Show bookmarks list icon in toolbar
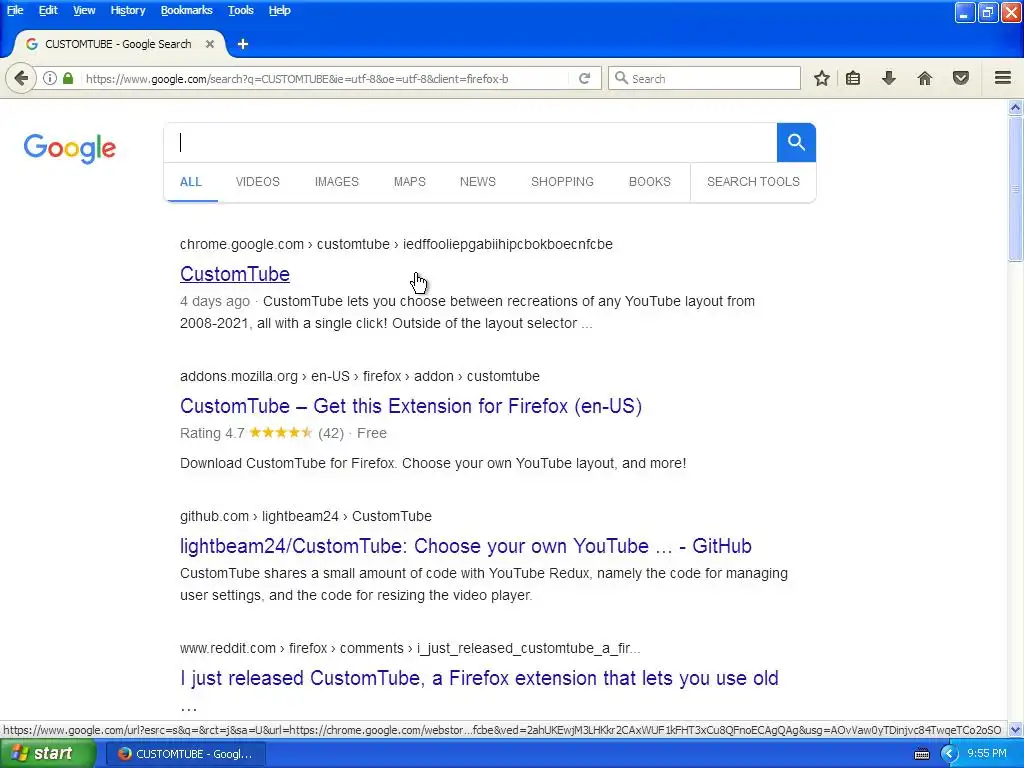 (853, 78)
